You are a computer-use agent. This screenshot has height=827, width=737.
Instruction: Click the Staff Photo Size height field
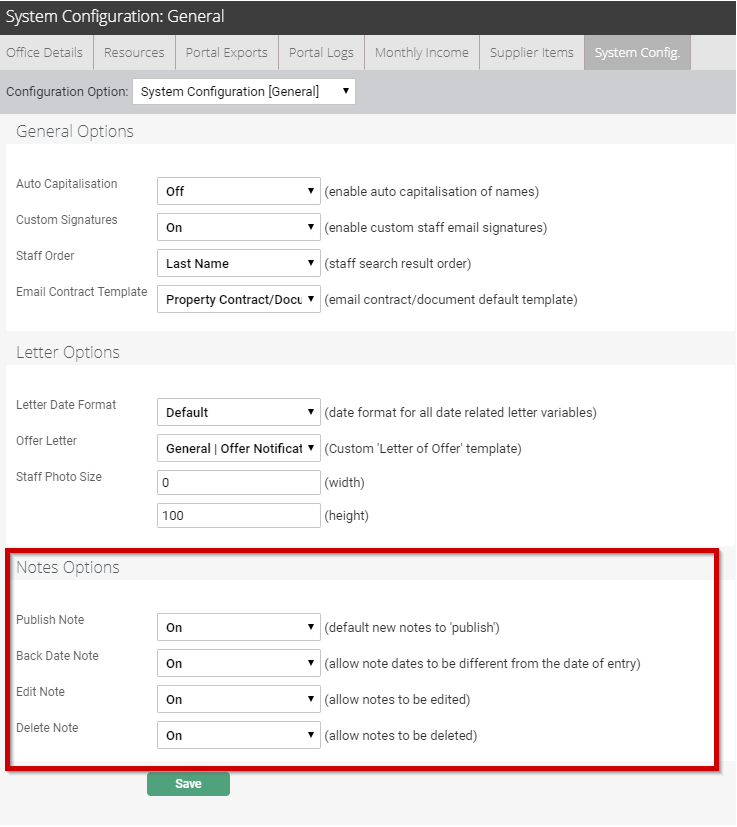point(238,515)
